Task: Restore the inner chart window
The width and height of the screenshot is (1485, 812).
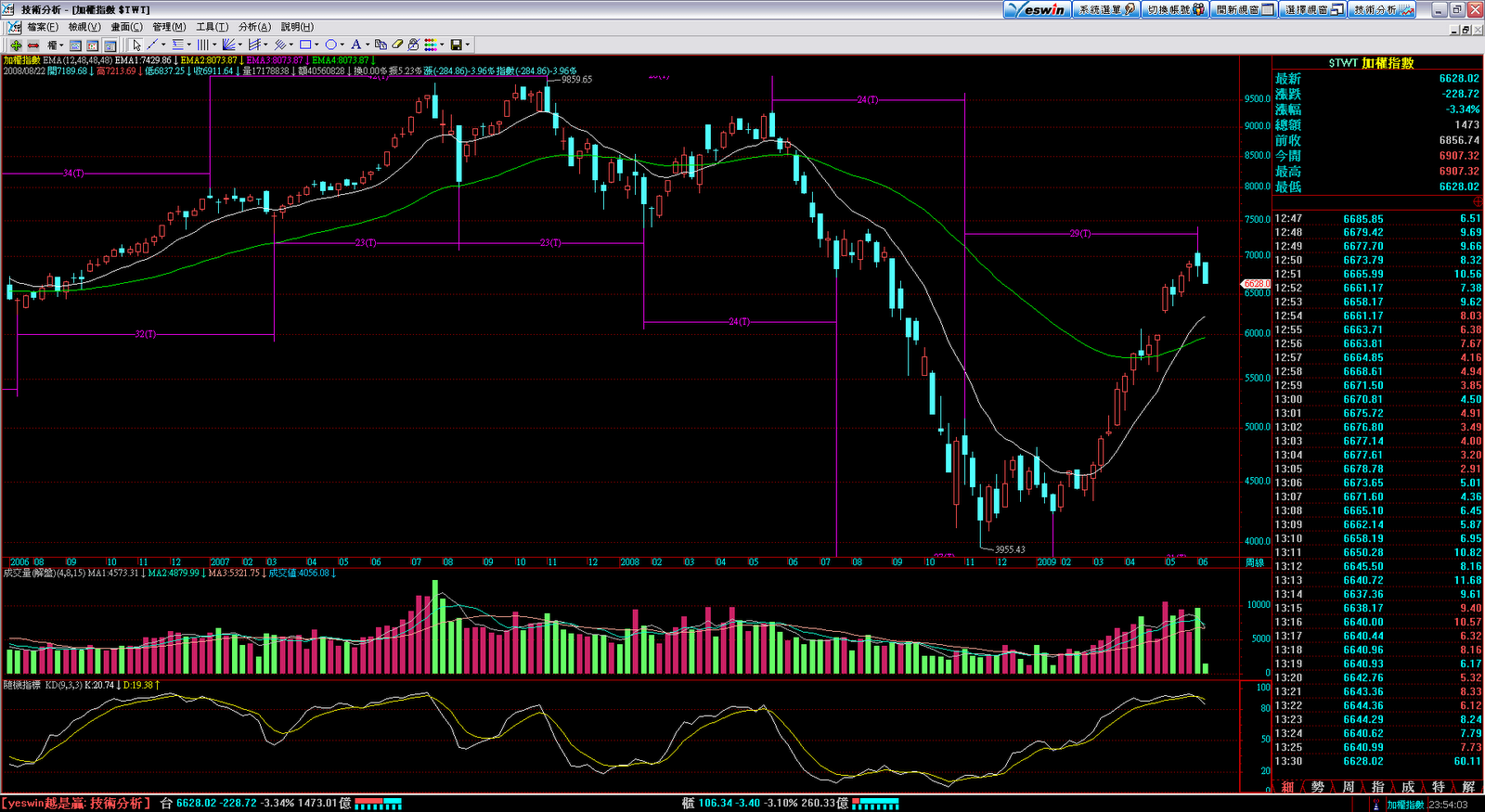Action: [1466, 30]
